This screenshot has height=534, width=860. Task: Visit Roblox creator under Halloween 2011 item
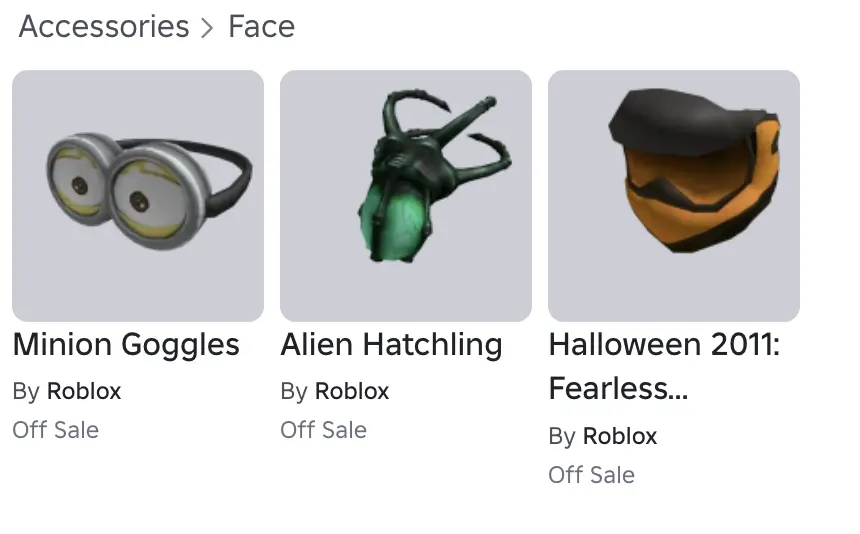coord(620,437)
